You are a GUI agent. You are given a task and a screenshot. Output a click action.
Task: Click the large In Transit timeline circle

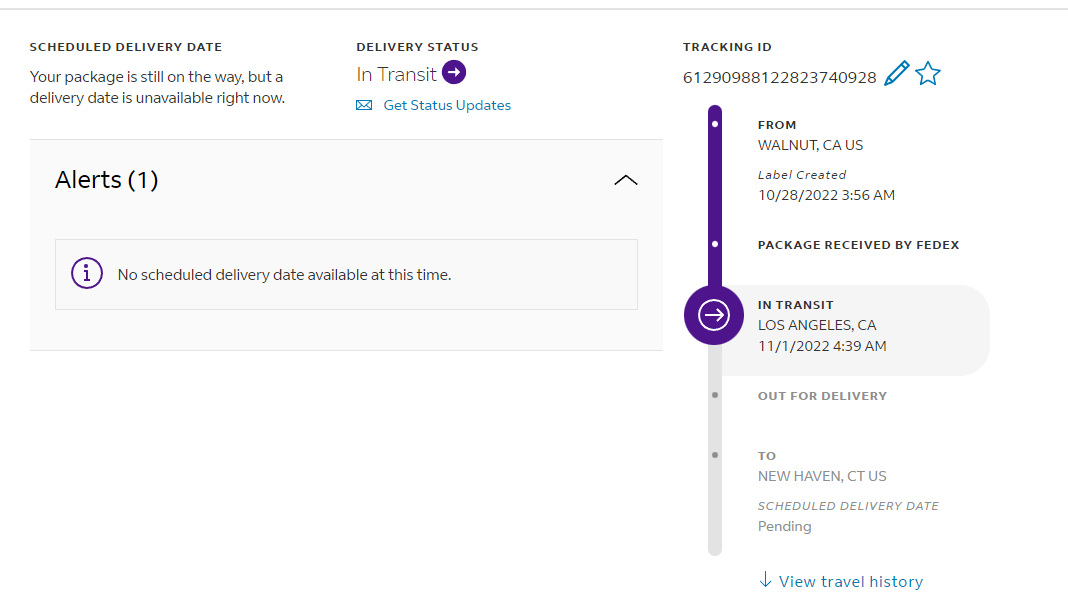point(714,316)
